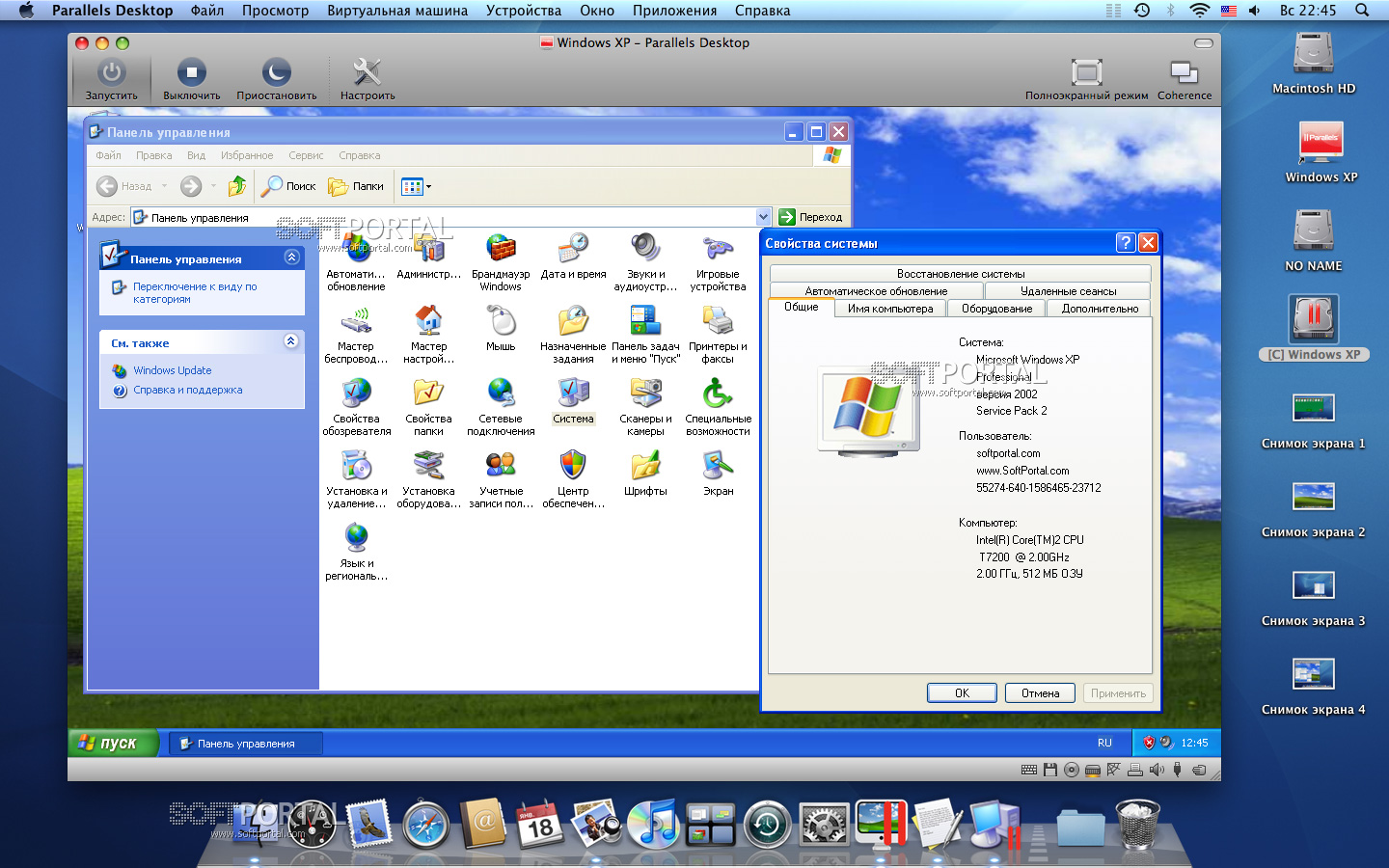Open the address bar dropdown
The image size is (1389, 868).
[763, 217]
